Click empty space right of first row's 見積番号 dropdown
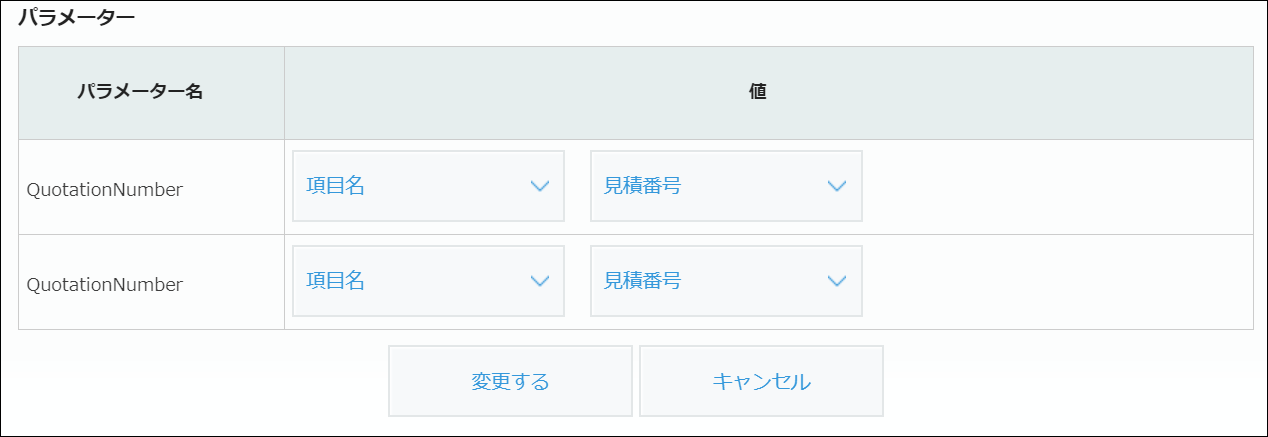 tap(1050, 186)
